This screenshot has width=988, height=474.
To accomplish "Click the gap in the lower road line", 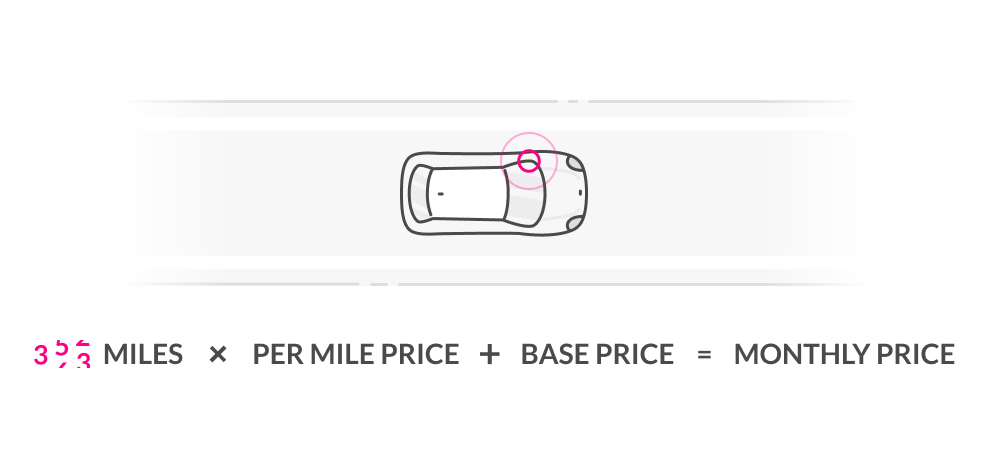I will (379, 284).
